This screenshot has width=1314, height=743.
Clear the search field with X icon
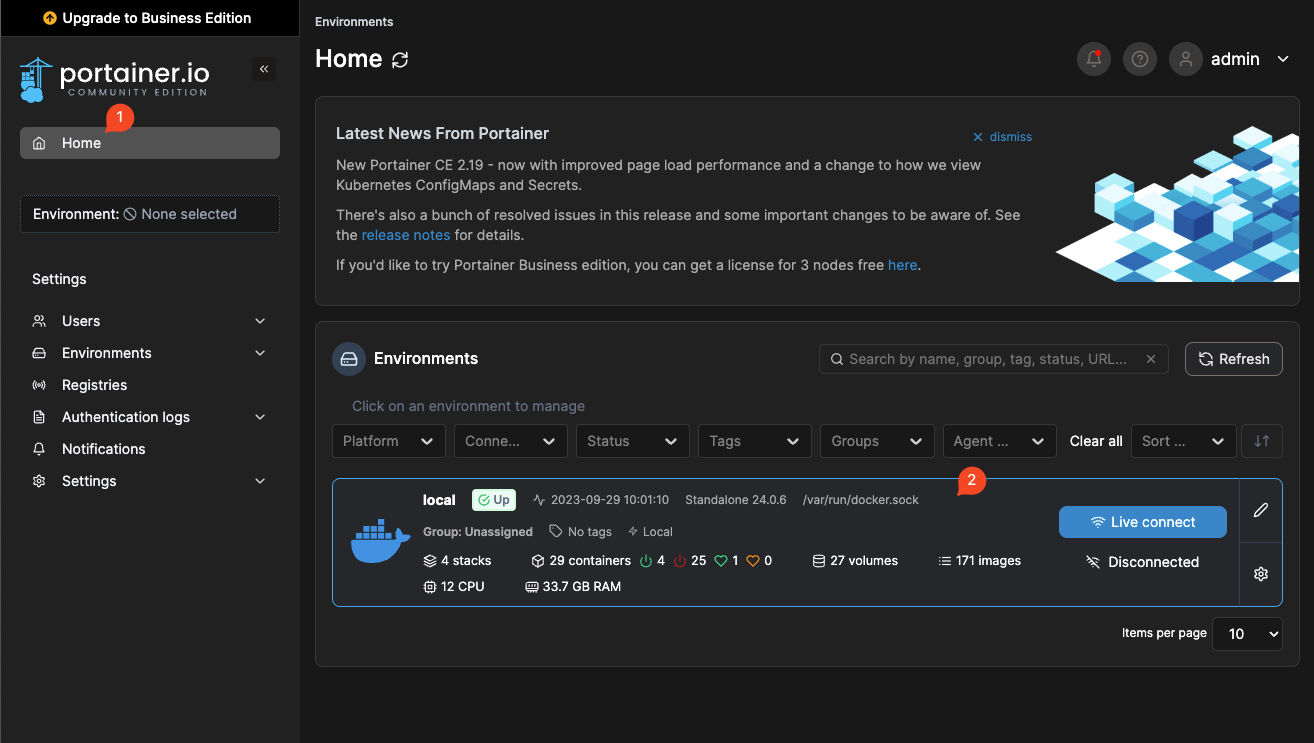pyautogui.click(x=1151, y=359)
